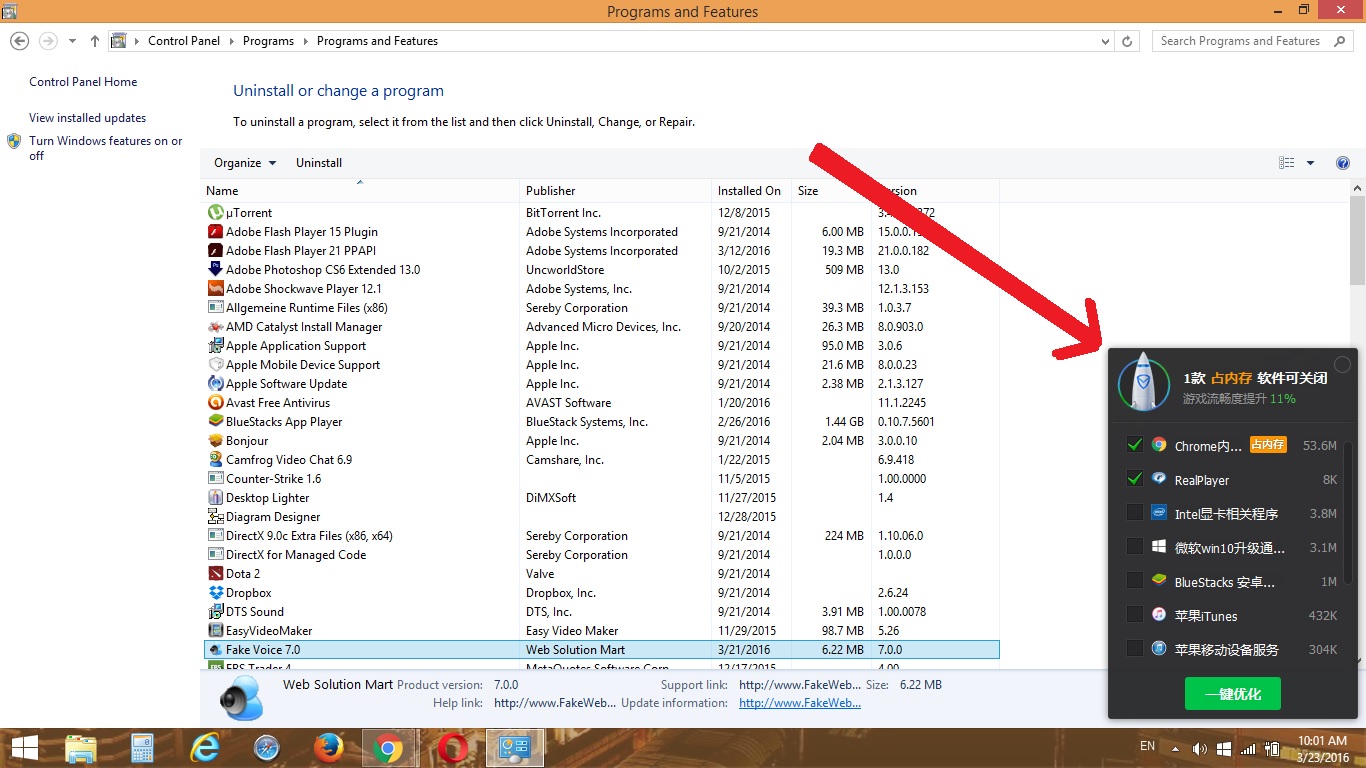
Task: Check the 苹果移动设备服务 checkbox
Action: click(x=1135, y=649)
